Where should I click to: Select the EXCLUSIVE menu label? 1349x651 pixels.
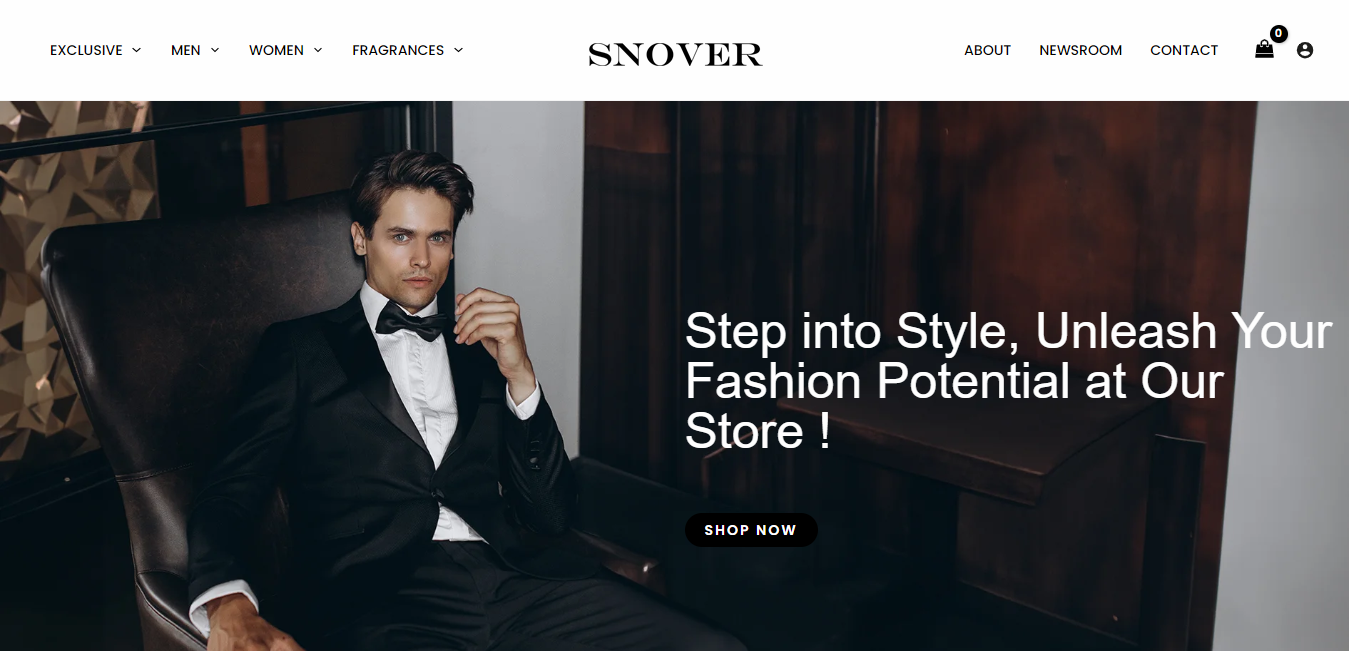(86, 50)
